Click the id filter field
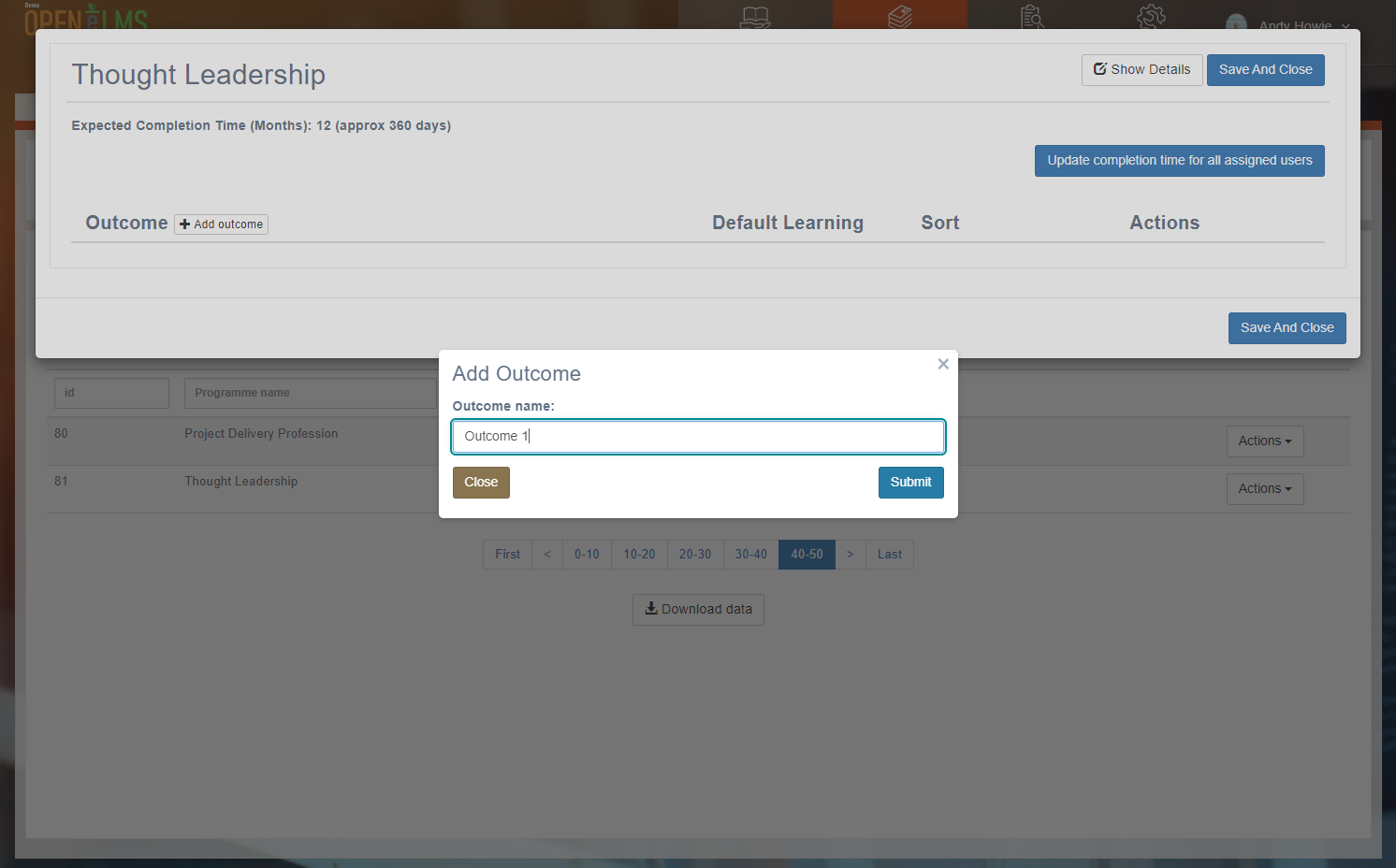Screen dimensions: 1396x868 pos(111,394)
